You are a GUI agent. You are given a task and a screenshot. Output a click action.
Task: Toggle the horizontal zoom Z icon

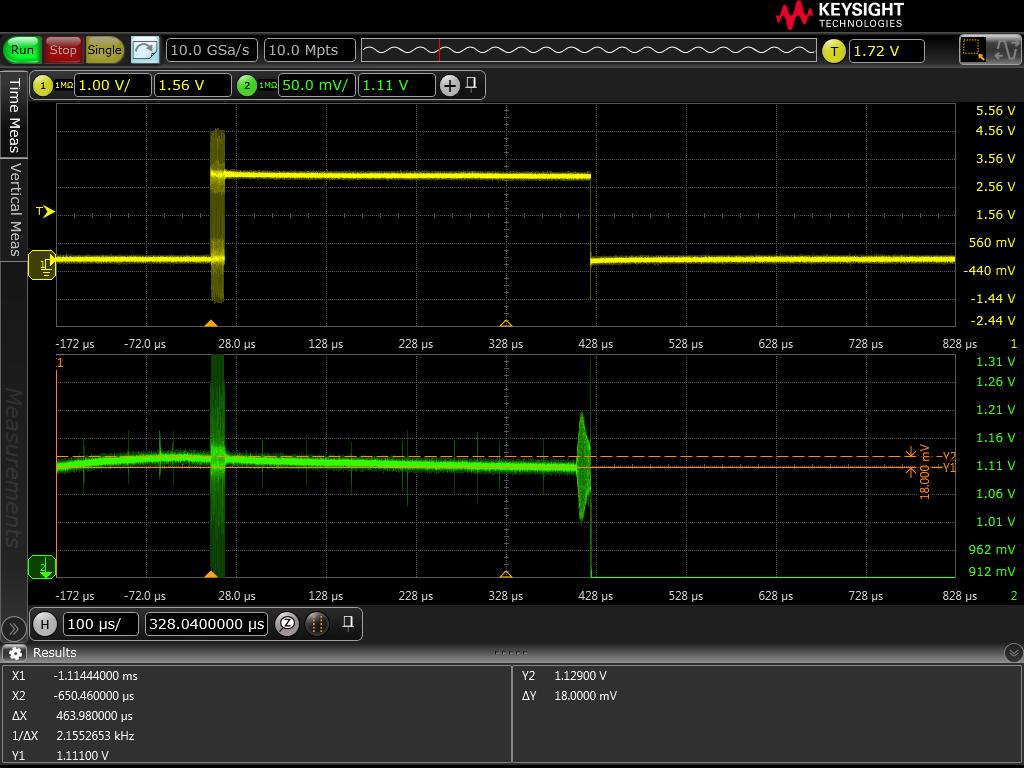(287, 624)
